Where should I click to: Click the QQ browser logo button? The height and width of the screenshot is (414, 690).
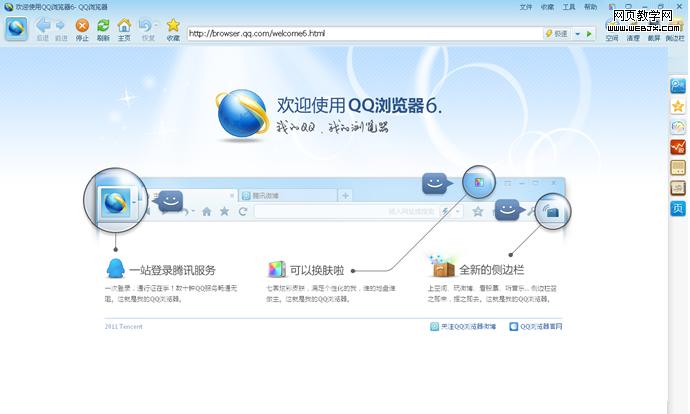coord(16,28)
